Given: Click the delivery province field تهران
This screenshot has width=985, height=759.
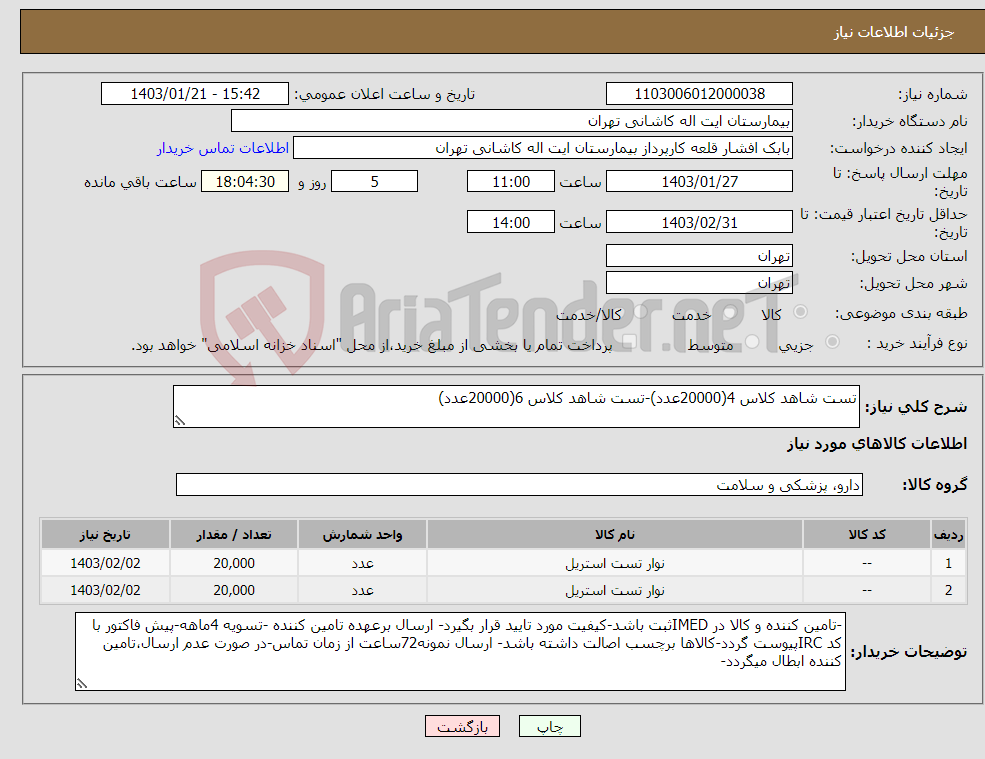Looking at the screenshot, I should click(x=699, y=256).
